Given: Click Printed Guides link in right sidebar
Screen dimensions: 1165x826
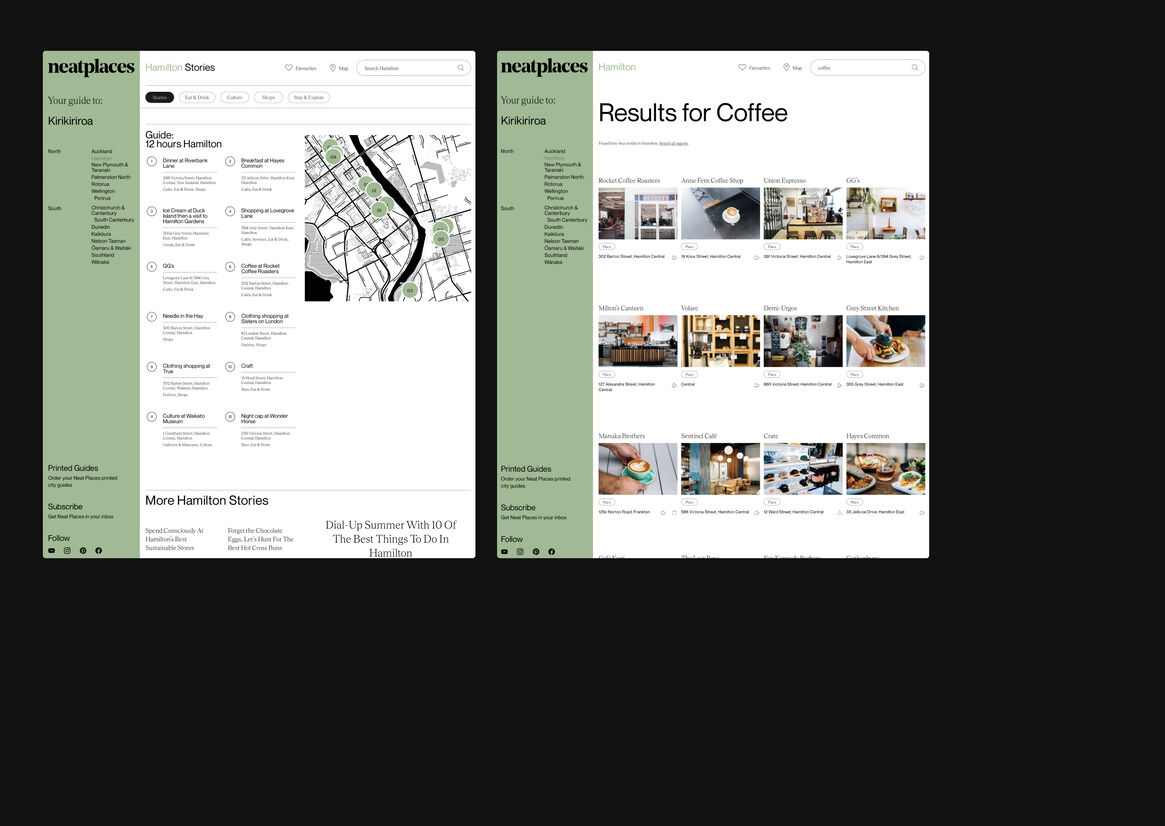Looking at the screenshot, I should (x=525, y=469).
